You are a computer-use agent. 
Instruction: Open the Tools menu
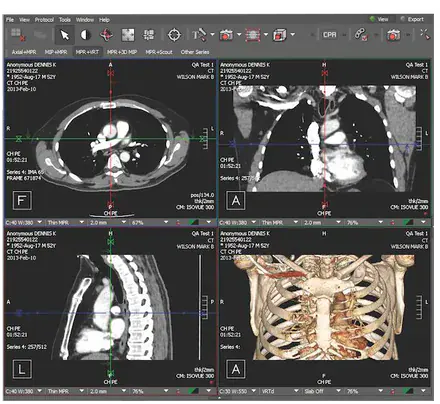coord(65,20)
